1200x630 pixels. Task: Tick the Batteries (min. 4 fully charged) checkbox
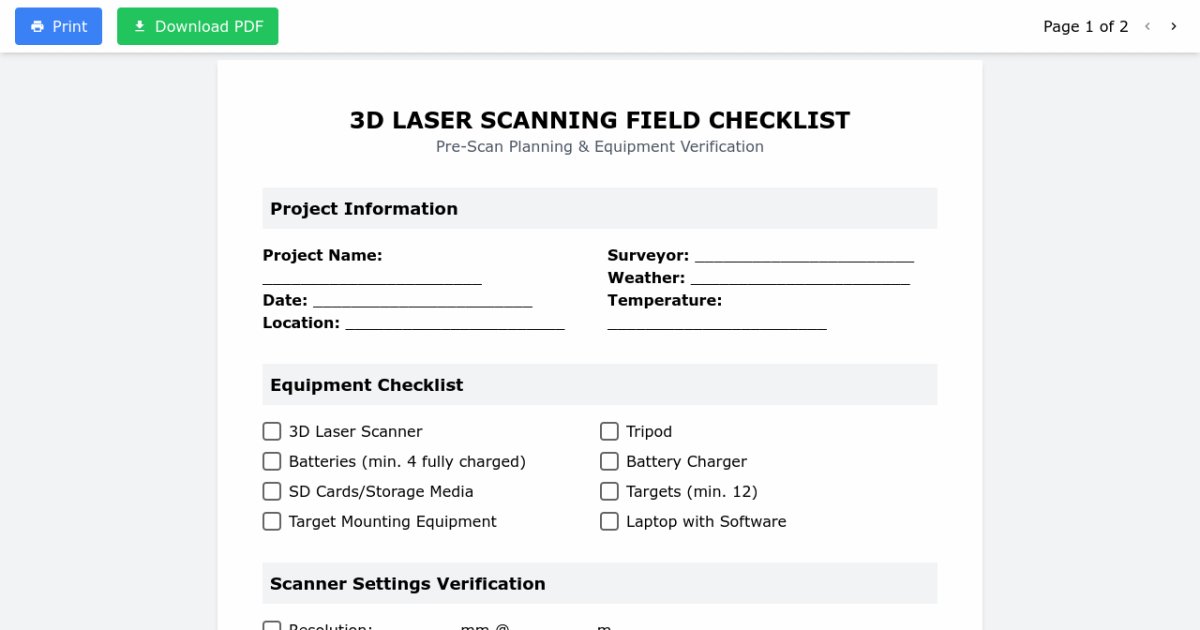pos(272,461)
